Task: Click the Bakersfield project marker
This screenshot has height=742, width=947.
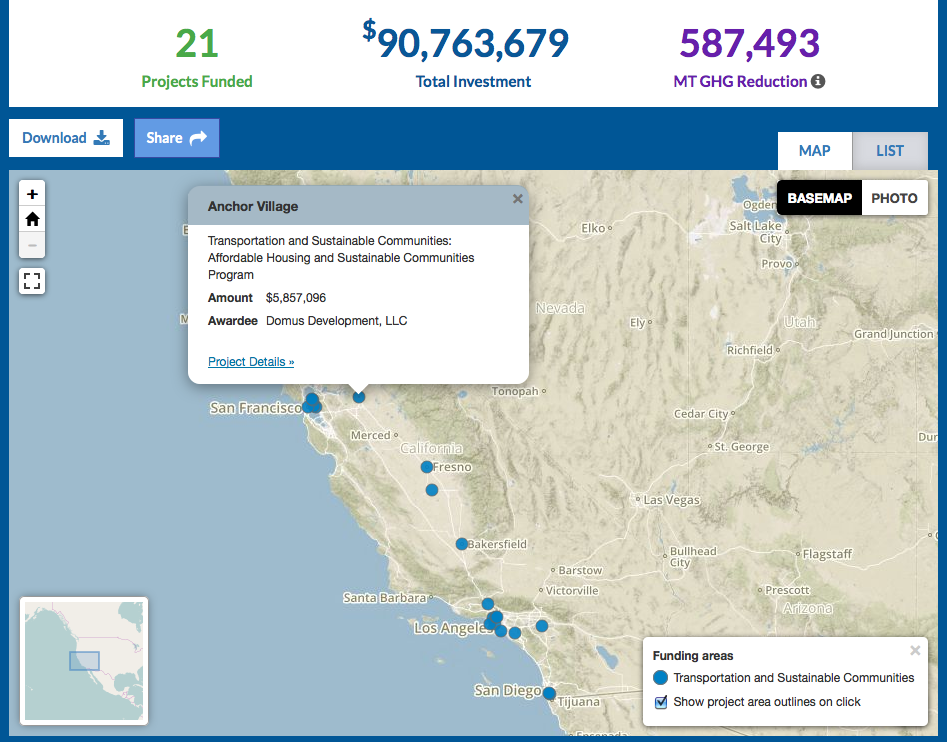Action: pyautogui.click(x=462, y=544)
